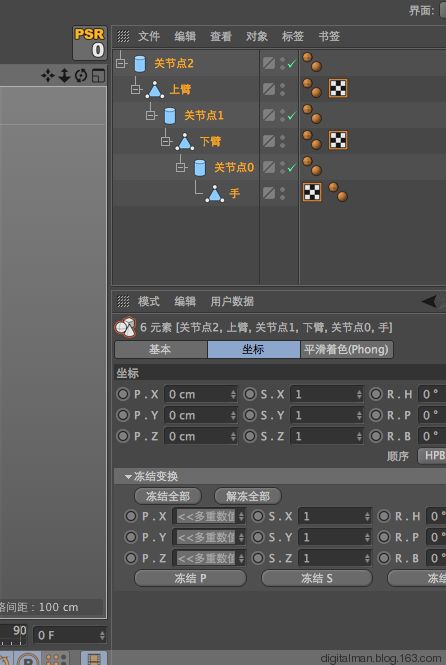
Task: Open the 对象 menu
Action: tap(256, 36)
